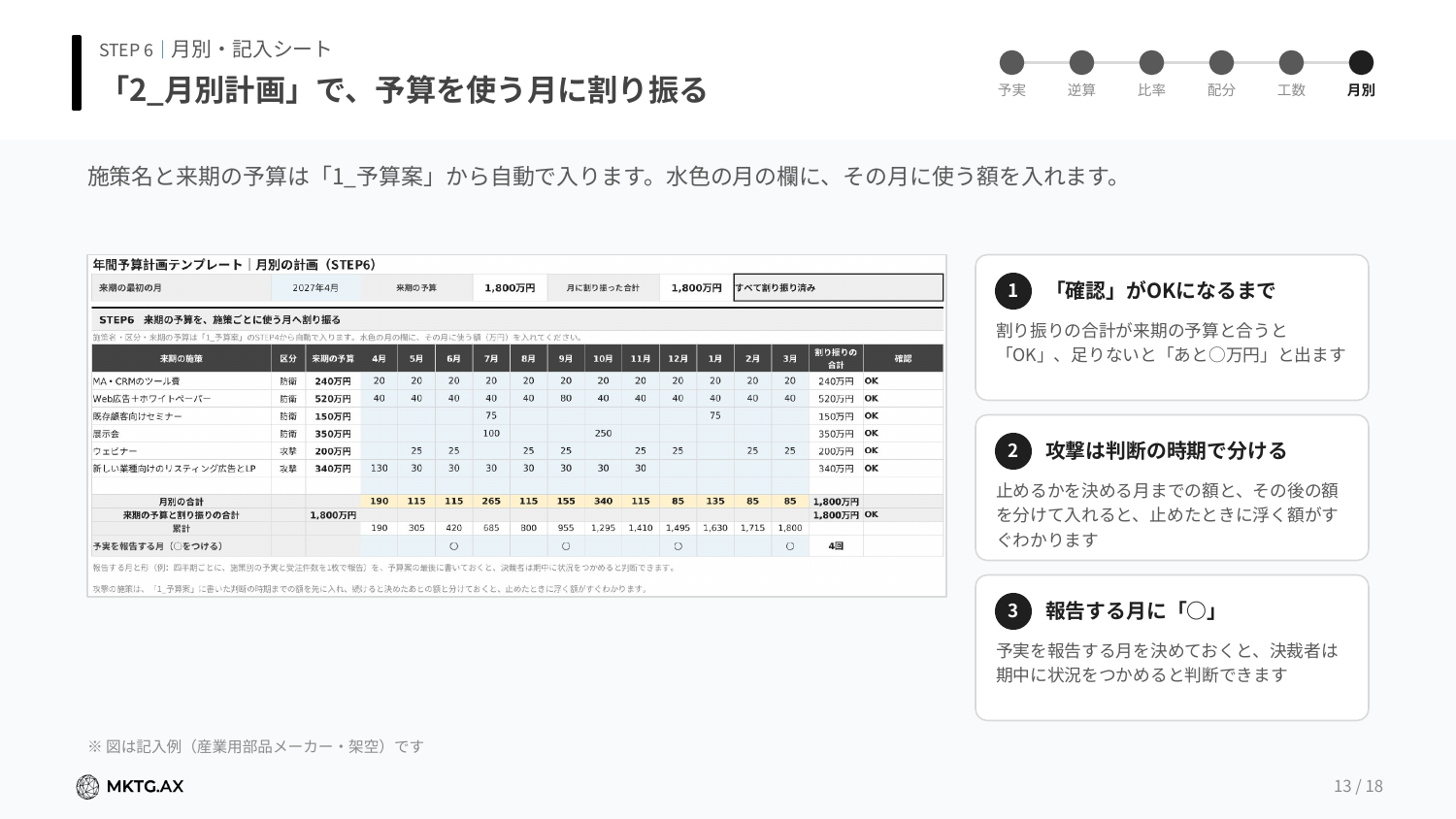Click the subtitle "STEP 6｜月別・記入シート"

[x=215, y=49]
